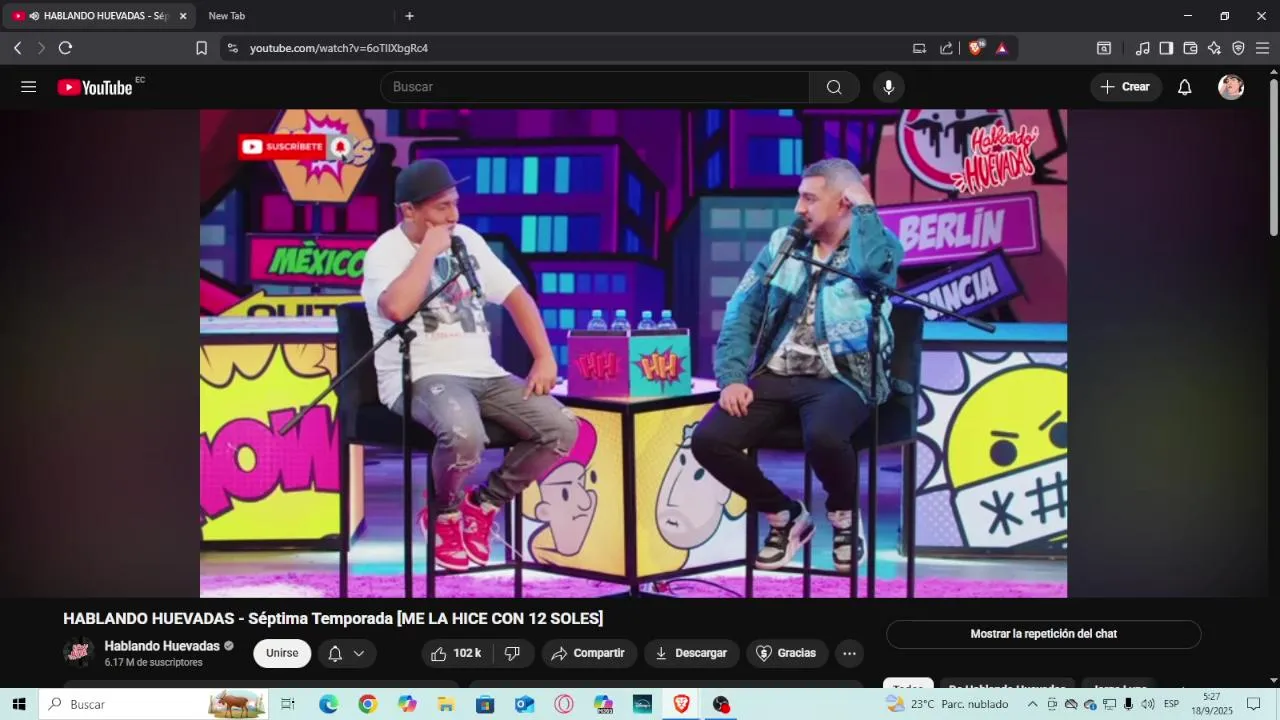Open a new browser tab
Viewport: 1280px width, 720px height.
click(x=409, y=16)
